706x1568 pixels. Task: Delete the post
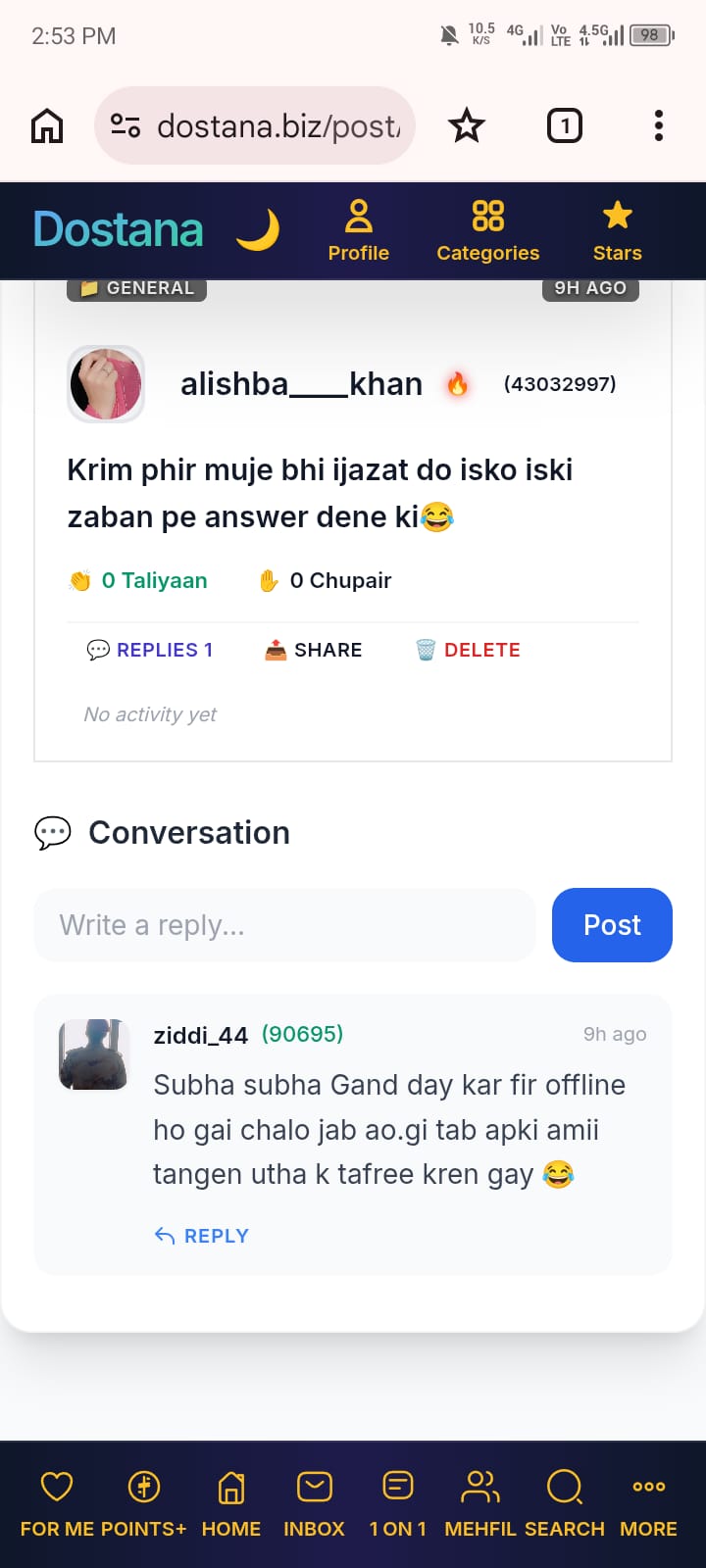point(468,650)
